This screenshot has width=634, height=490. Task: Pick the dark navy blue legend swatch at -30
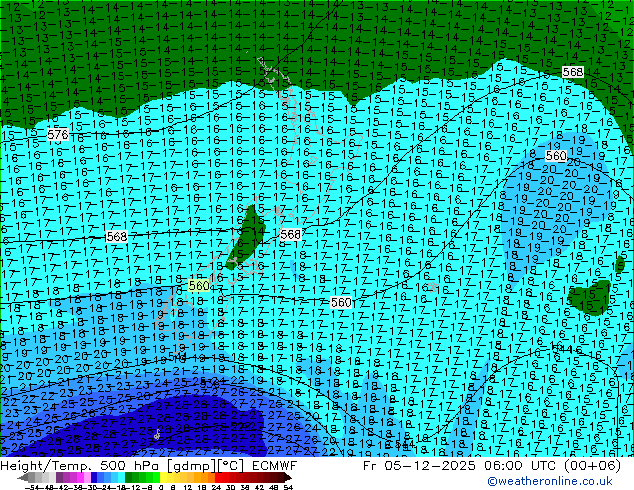94,477
